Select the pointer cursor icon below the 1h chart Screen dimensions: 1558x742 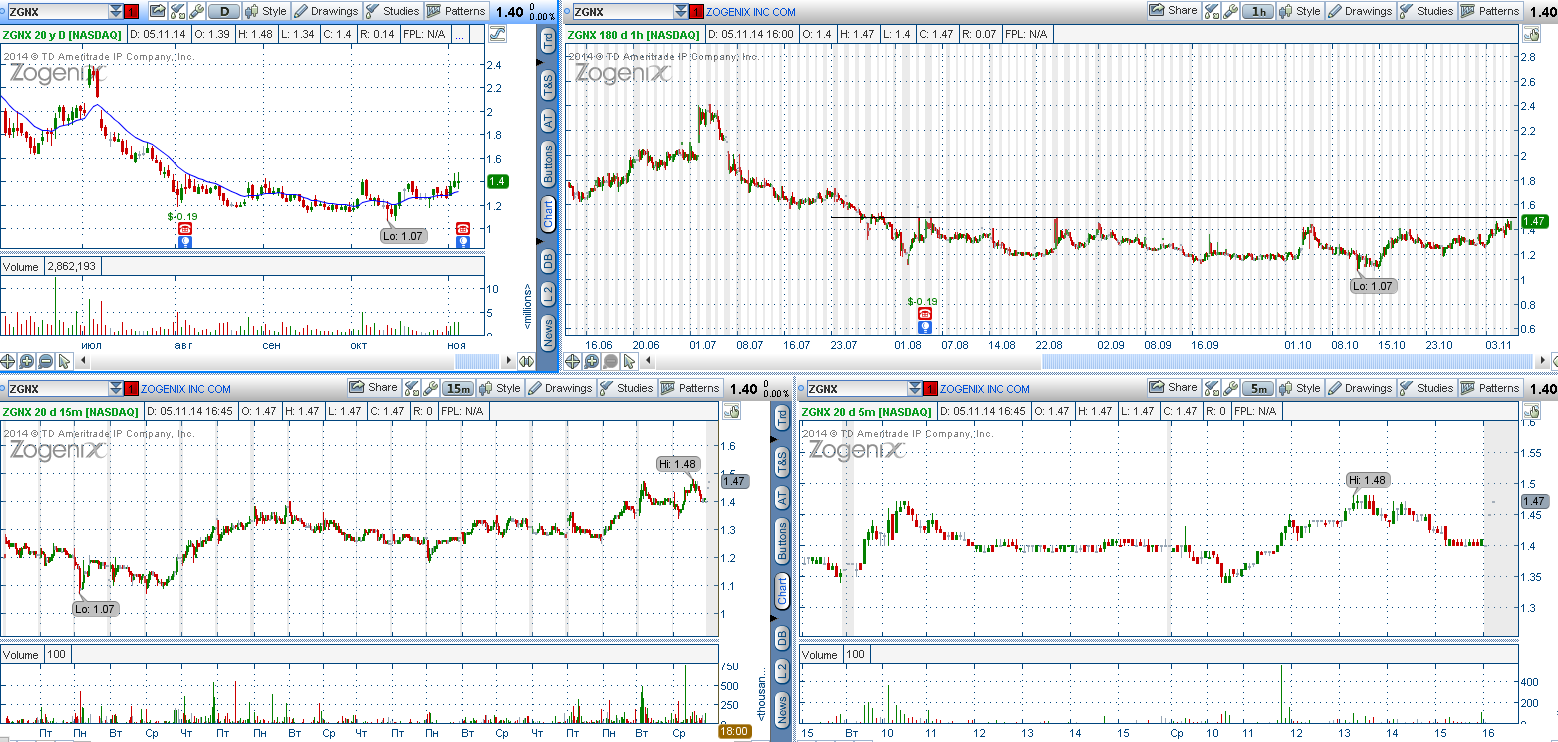(x=630, y=361)
